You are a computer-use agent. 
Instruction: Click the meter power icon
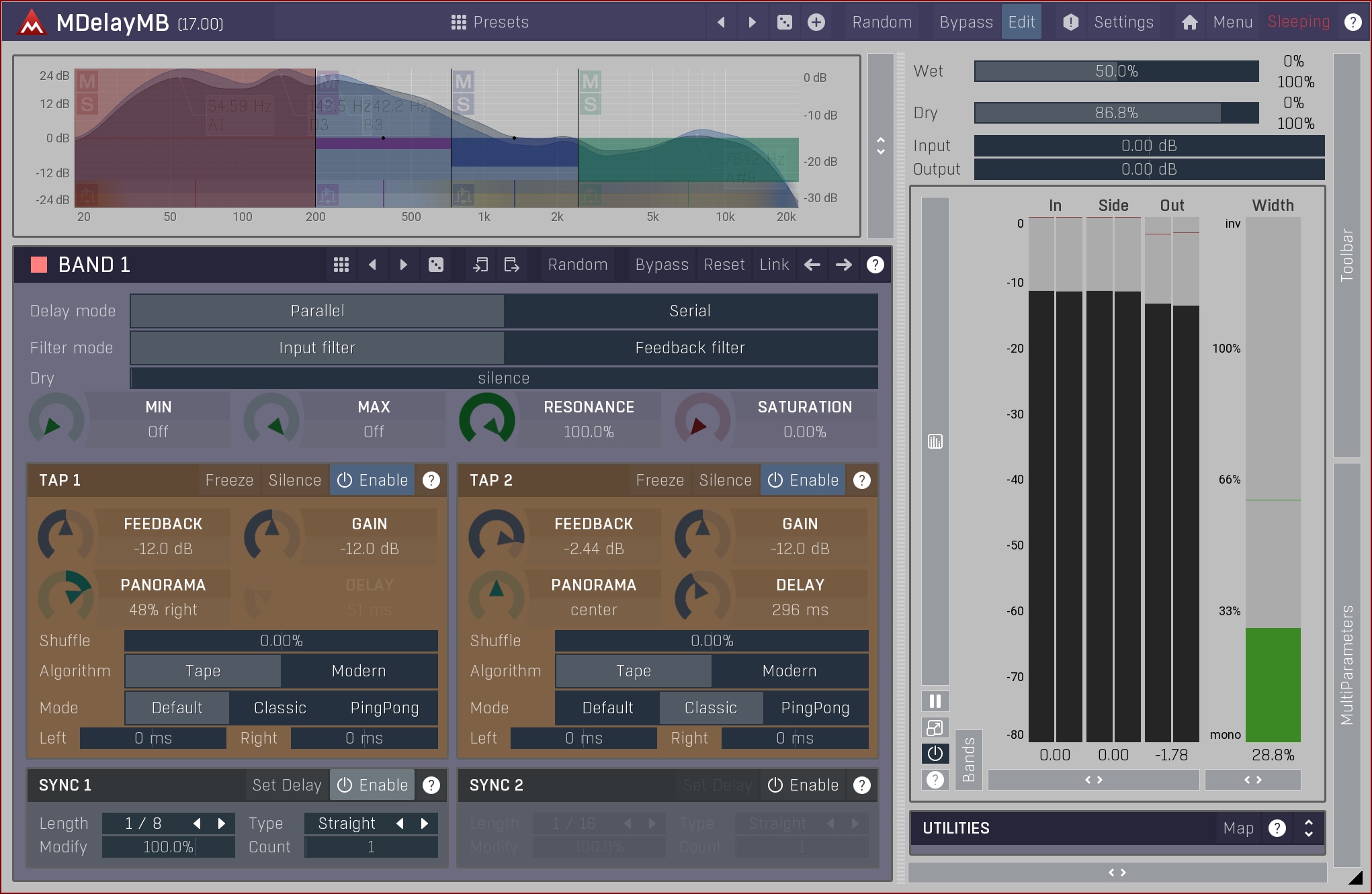click(935, 754)
